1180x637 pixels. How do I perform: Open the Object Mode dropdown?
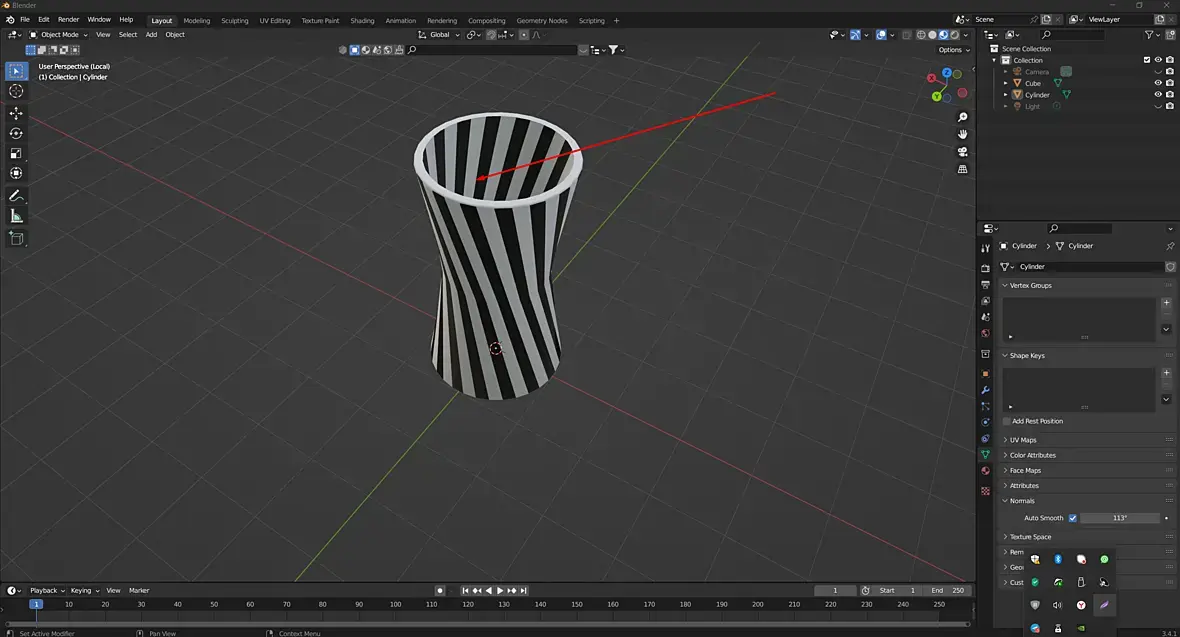tap(59, 35)
